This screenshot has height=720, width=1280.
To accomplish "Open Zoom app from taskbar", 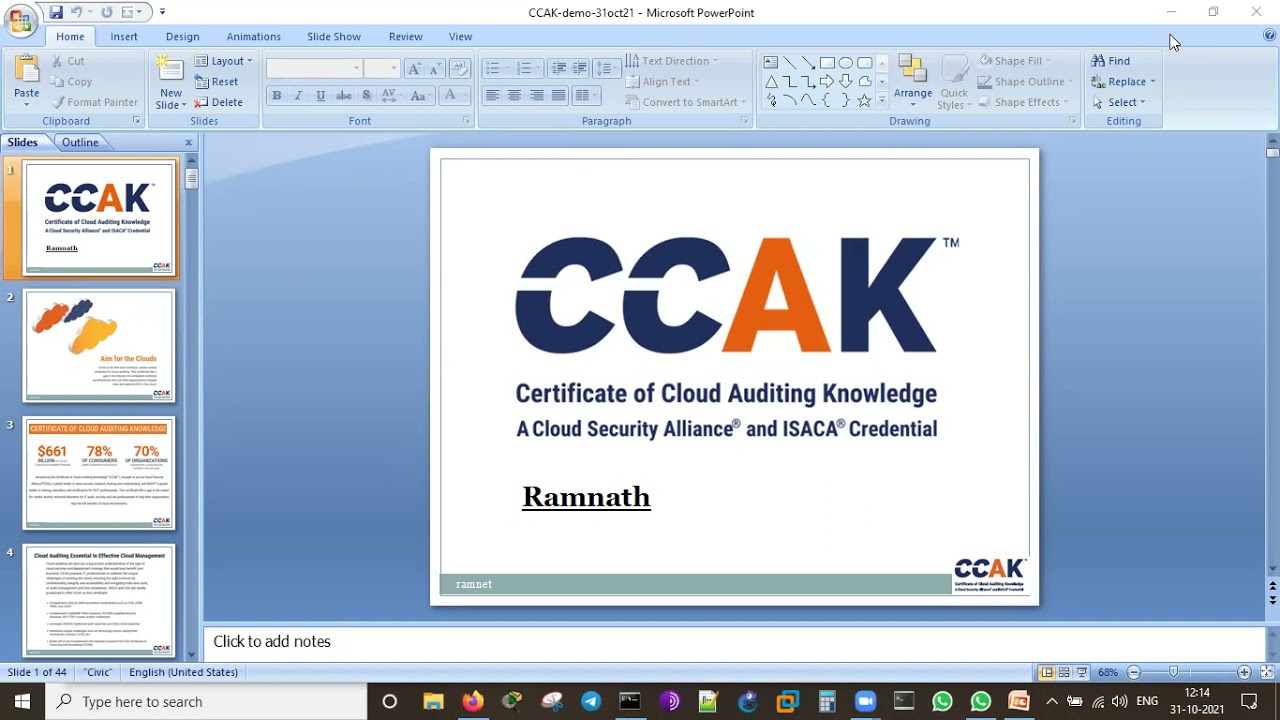I will point(865,702).
